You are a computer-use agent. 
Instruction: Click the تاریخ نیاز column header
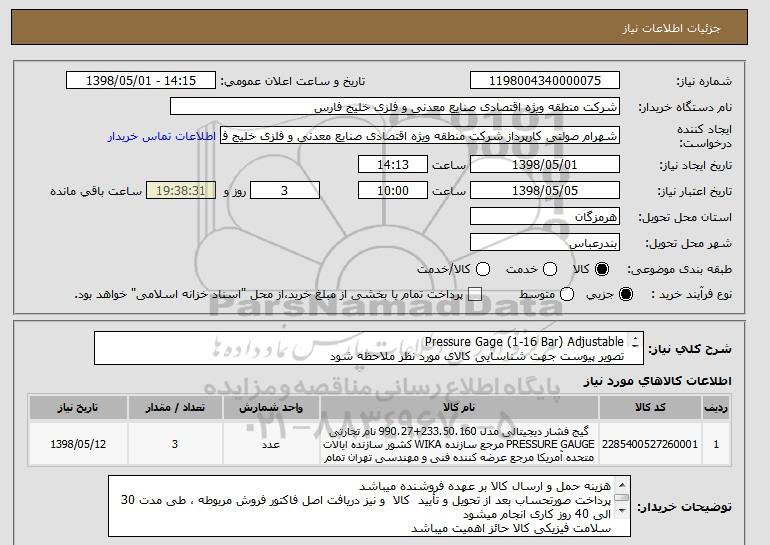78,408
